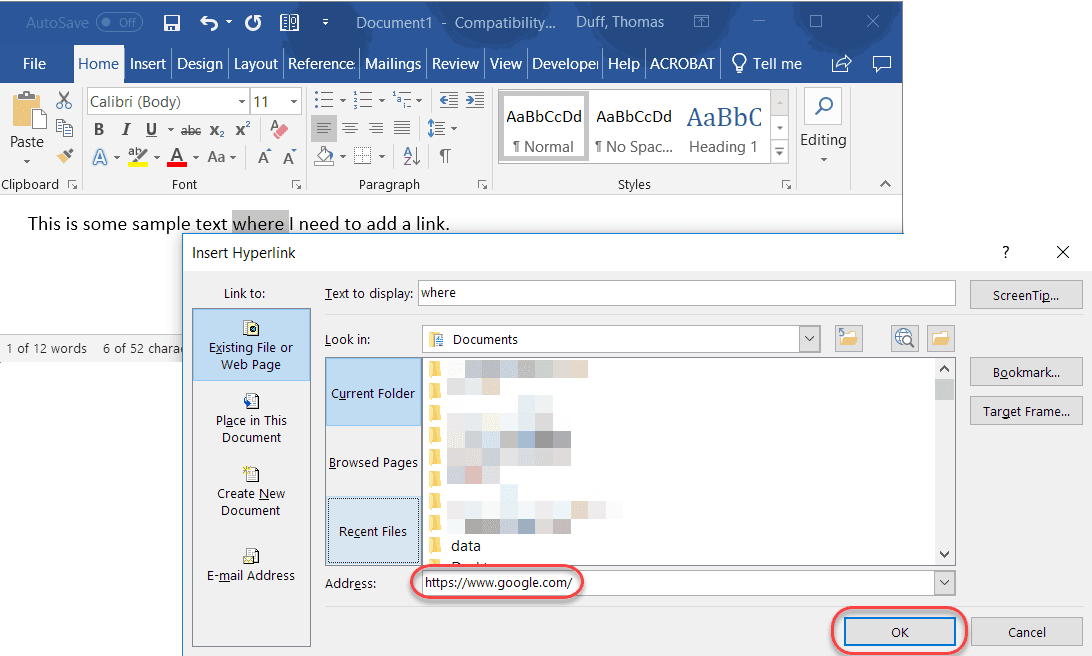Viewport: 1092px width, 656px height.
Task: Click the Up One Folder icon
Action: pyautogui.click(x=848, y=338)
